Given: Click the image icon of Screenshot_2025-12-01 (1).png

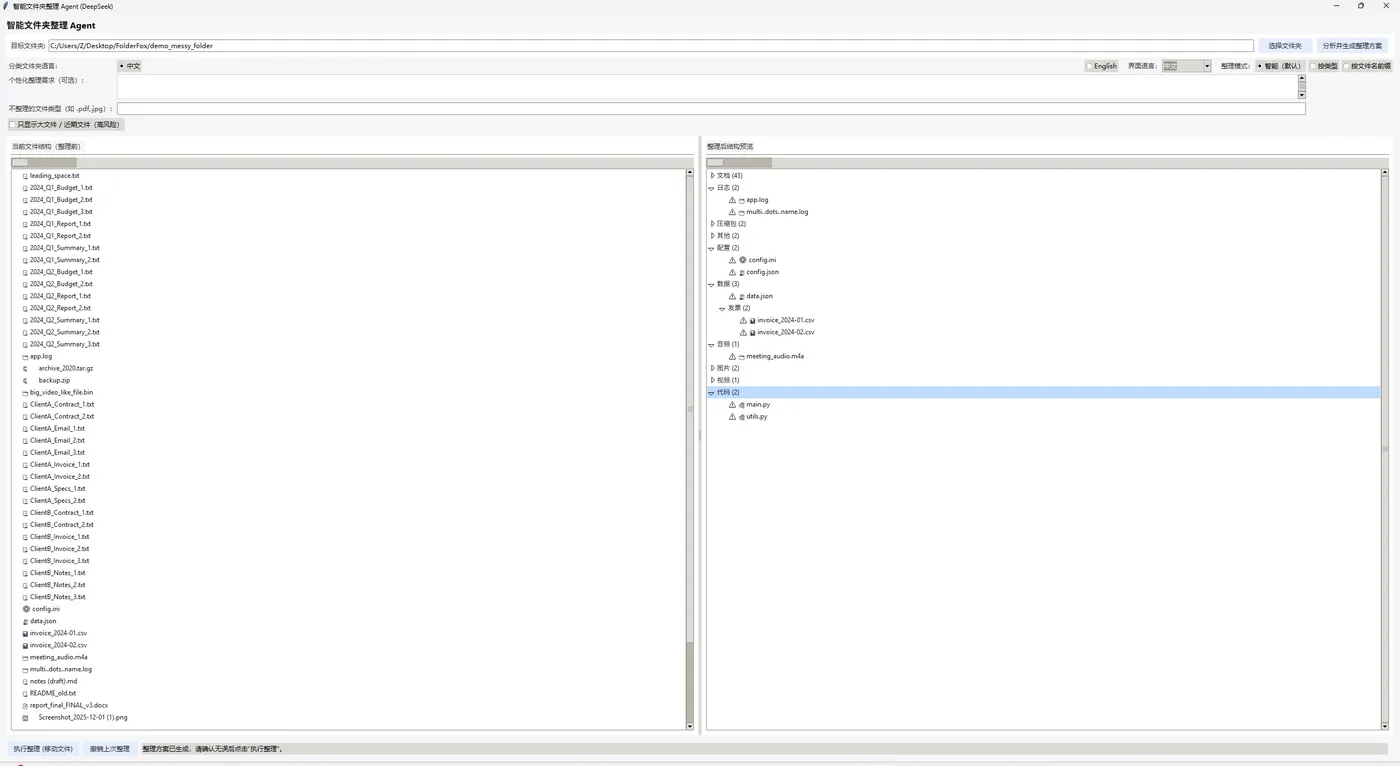Looking at the screenshot, I should click(26, 717).
